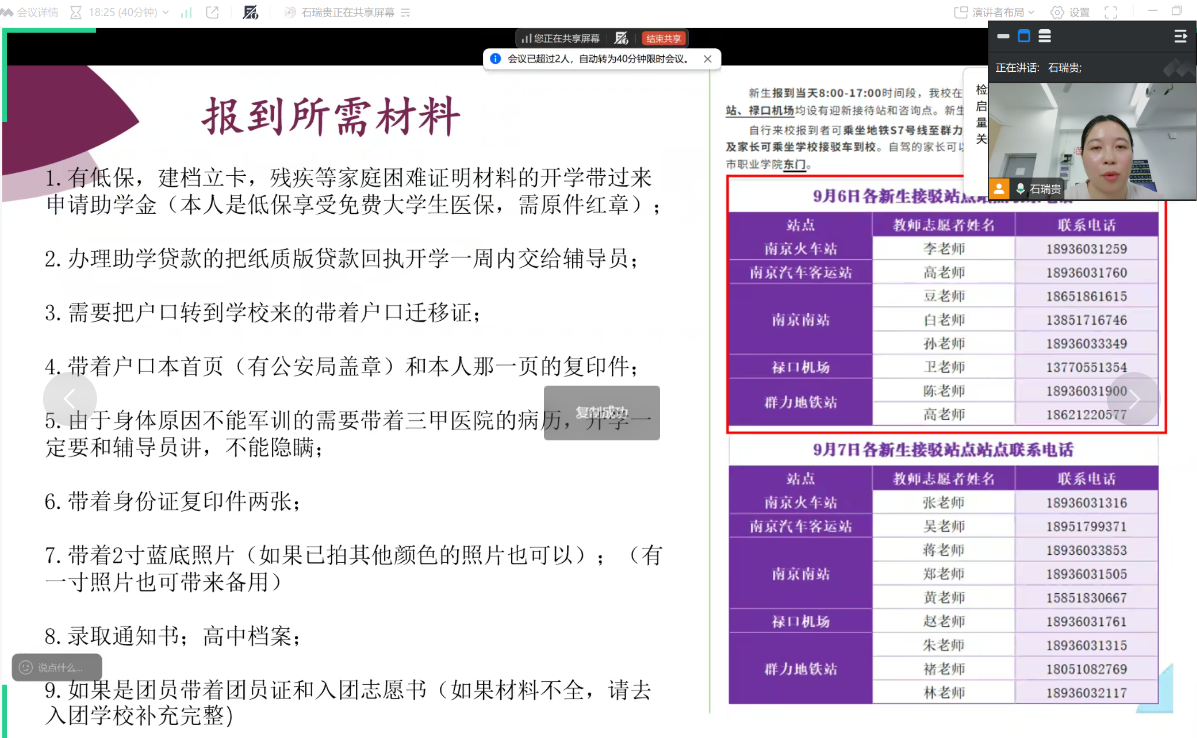Click the orange participant avatar icon

pos(998,188)
